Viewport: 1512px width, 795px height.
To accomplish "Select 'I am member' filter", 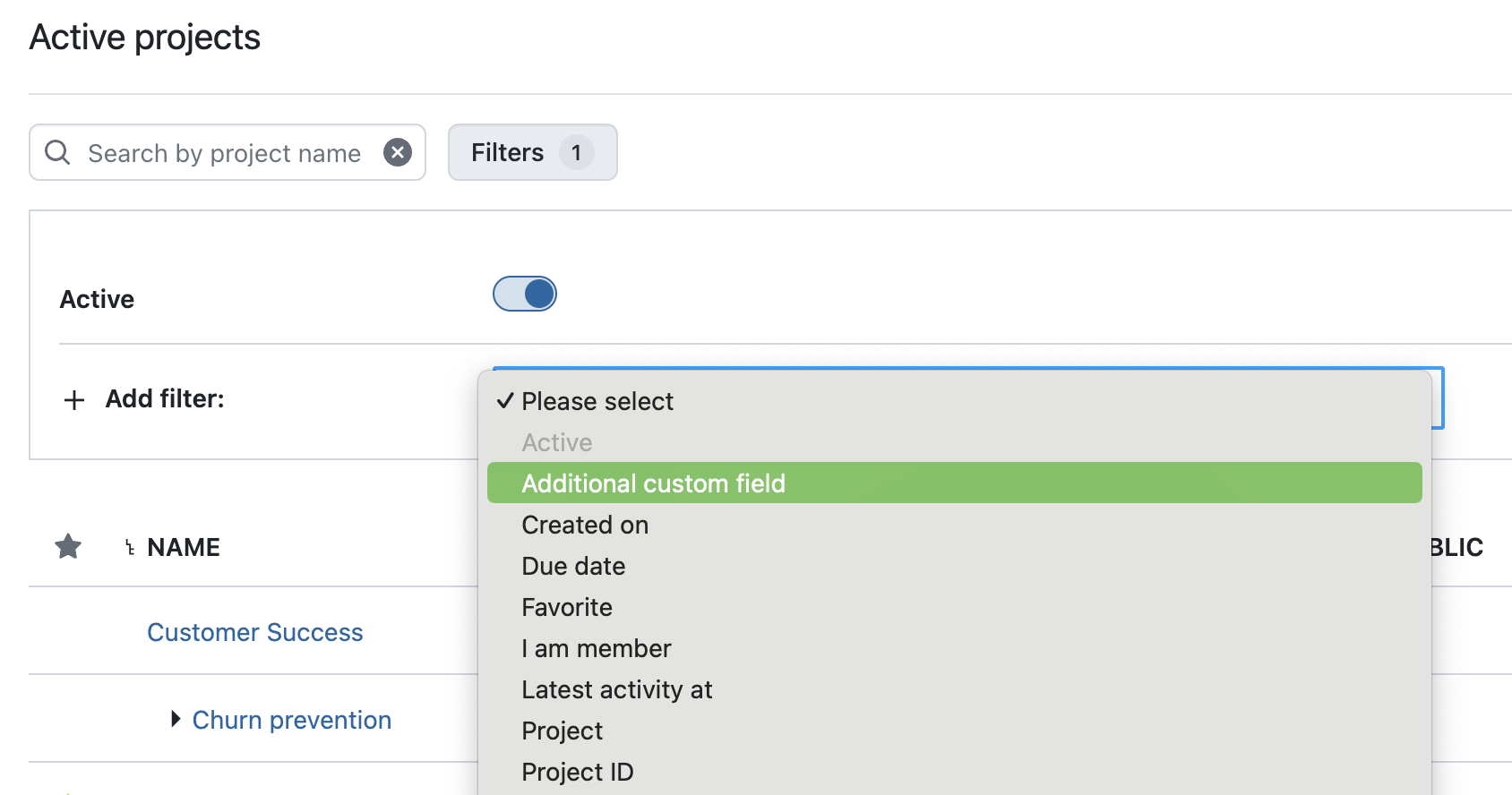I will pos(596,648).
